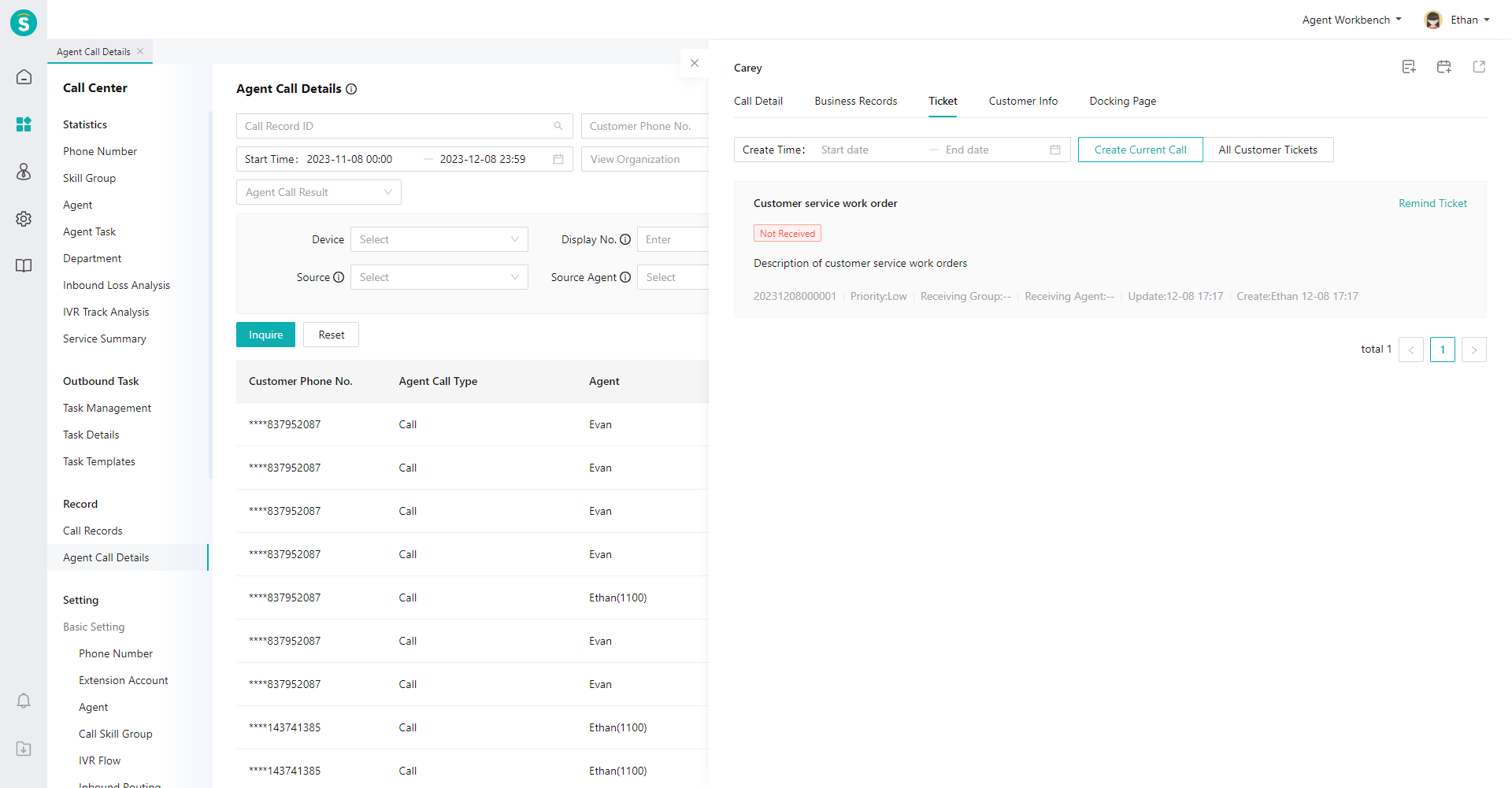
Task: Click the info icon beside Agent Call Details
Action: pyautogui.click(x=351, y=89)
